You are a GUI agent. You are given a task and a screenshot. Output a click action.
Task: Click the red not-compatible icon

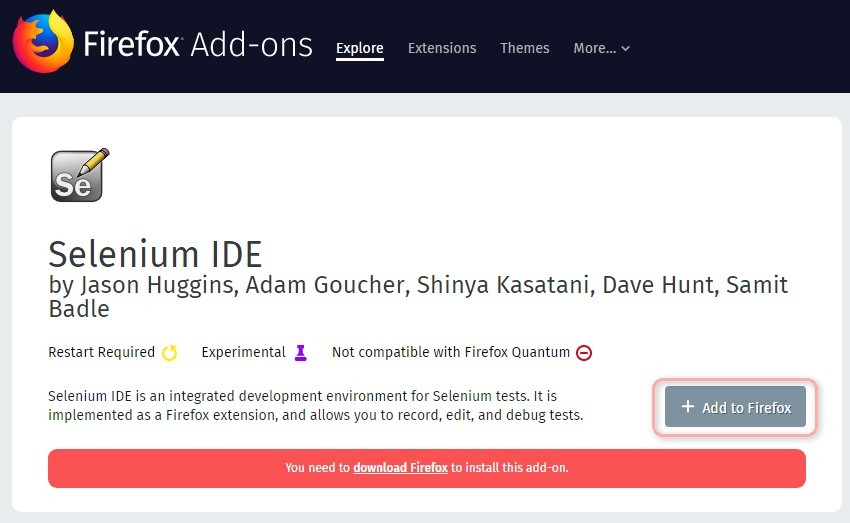[584, 353]
